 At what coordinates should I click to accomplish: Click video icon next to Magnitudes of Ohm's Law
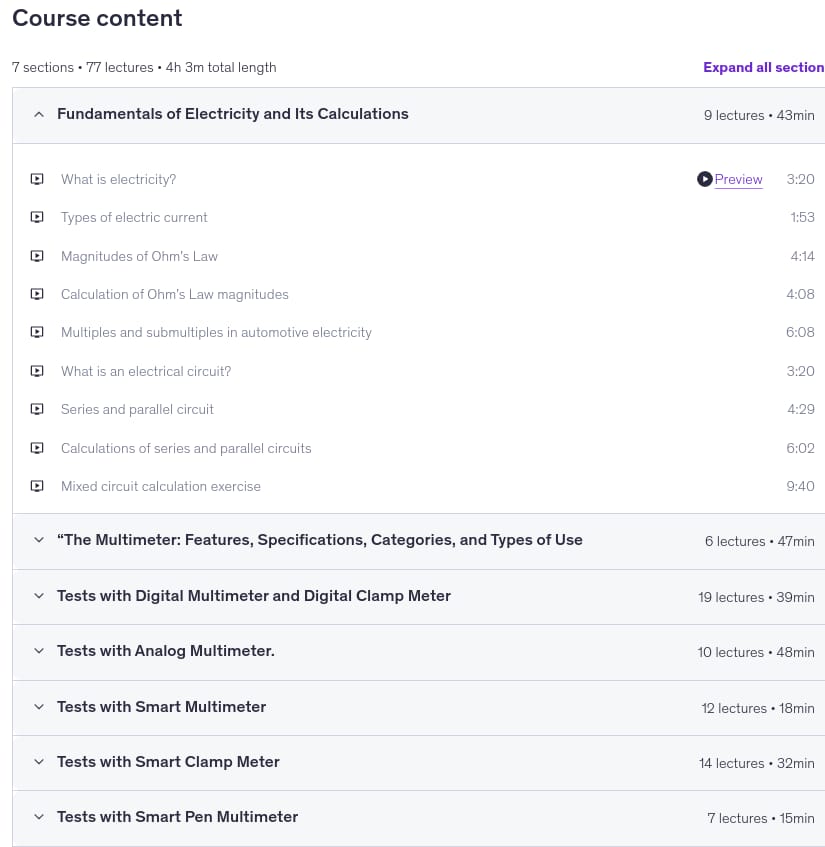pyautogui.click(x=37, y=256)
